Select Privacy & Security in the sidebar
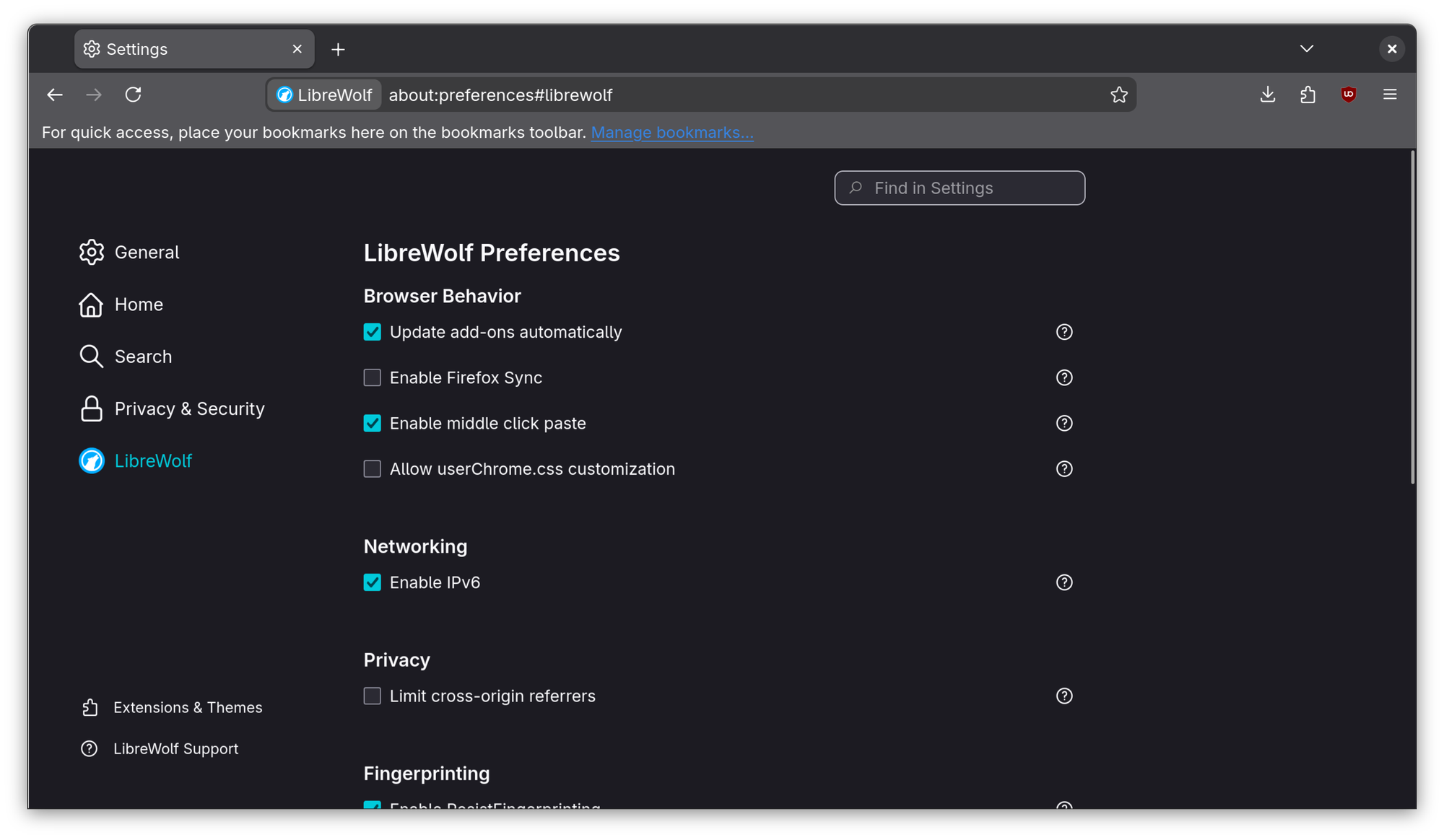Screen dimensions: 1444x840 pos(189,408)
